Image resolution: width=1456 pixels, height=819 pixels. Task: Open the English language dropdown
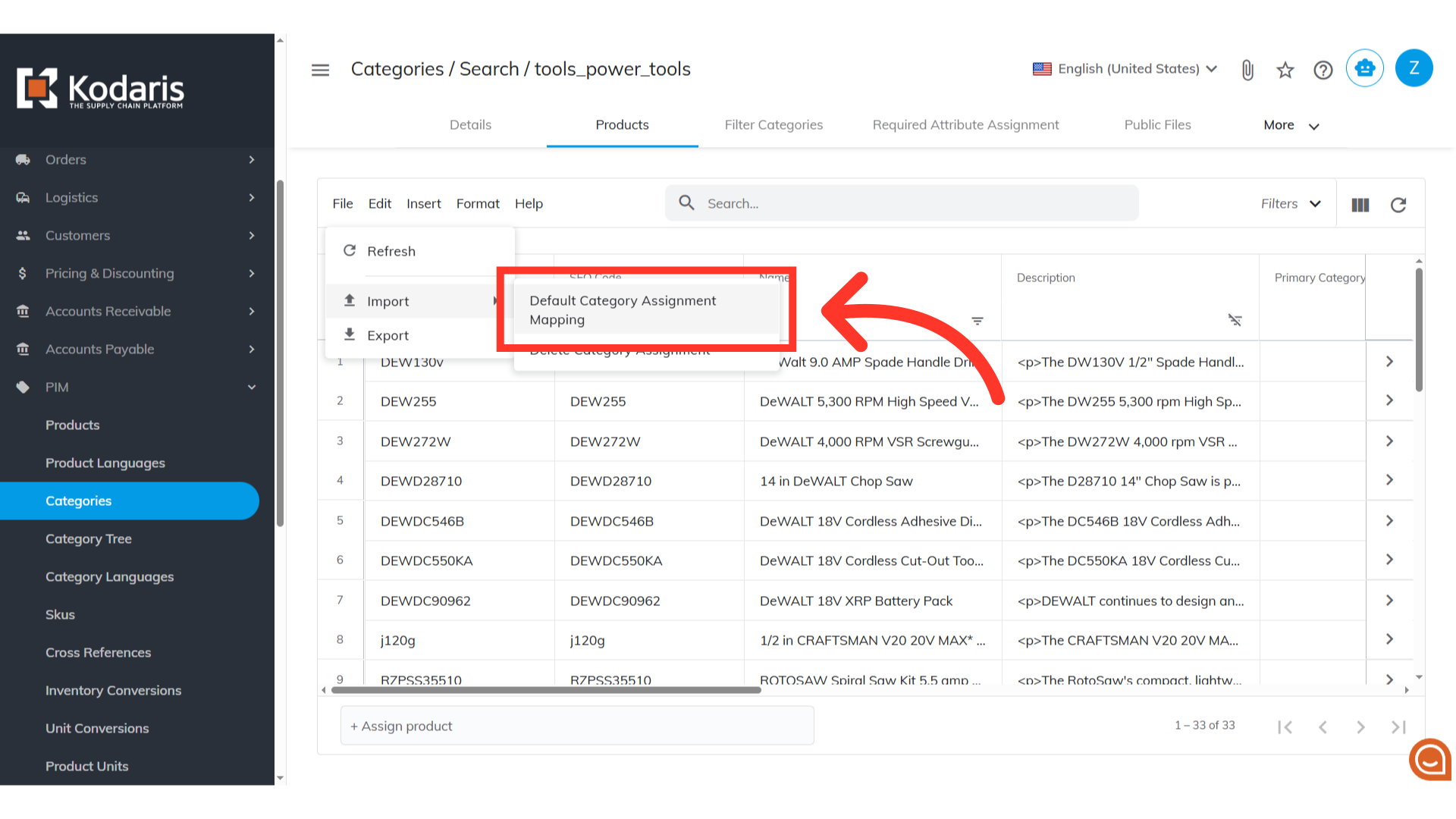pos(1125,69)
